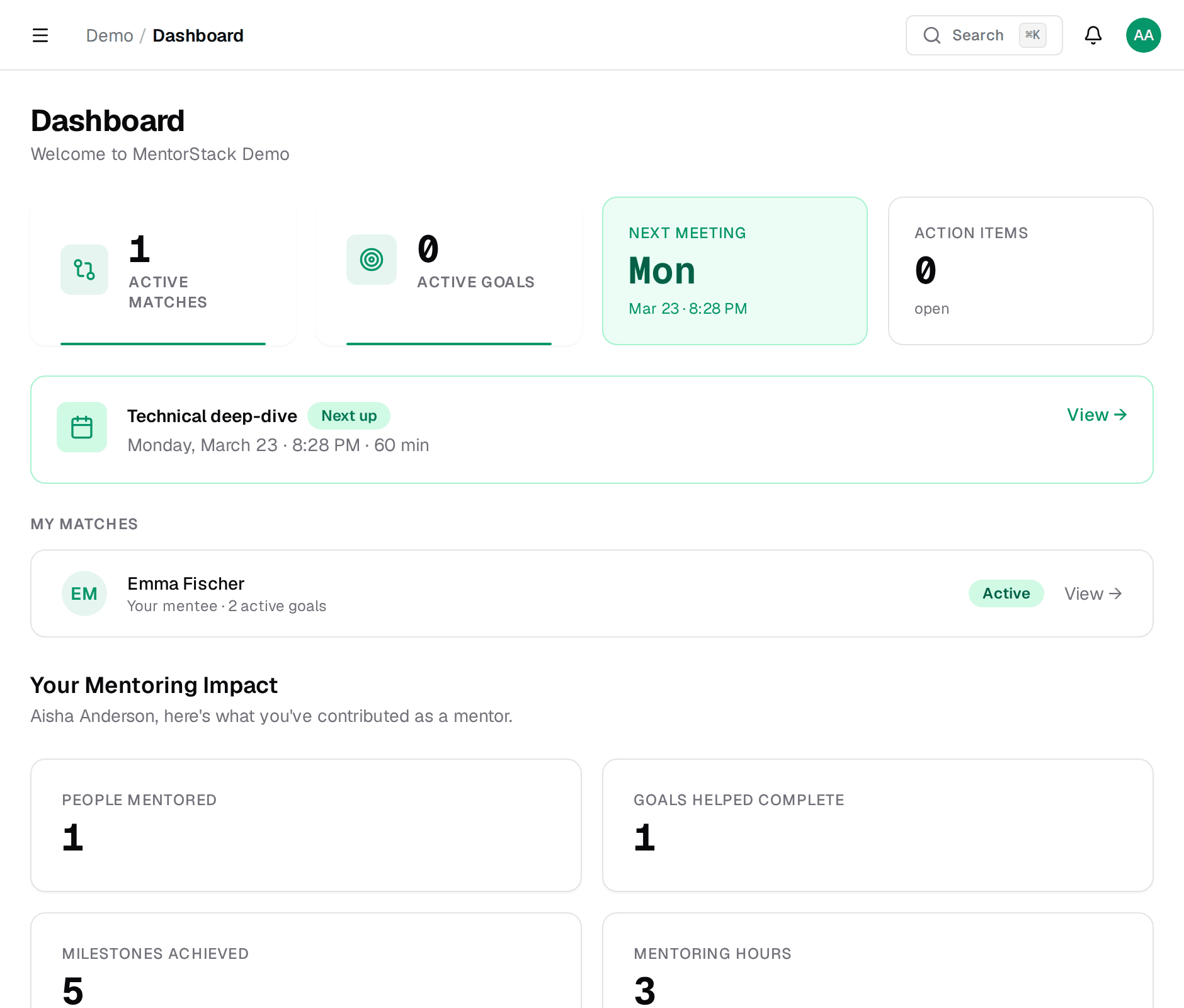Click 'Welcome to MentorStack Demo' subtitle
This screenshot has height=1008, width=1184.
[x=160, y=154]
